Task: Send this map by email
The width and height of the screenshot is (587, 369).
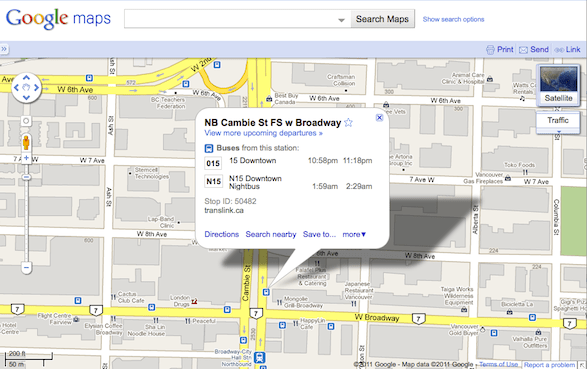Action: (x=534, y=49)
